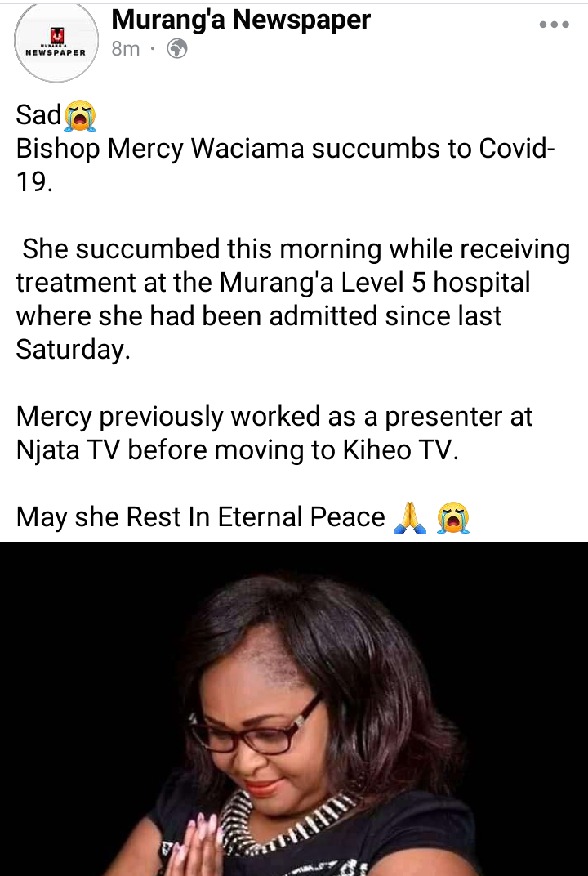Click the praying hands emoji
The width and height of the screenshot is (588, 876).
point(410,517)
